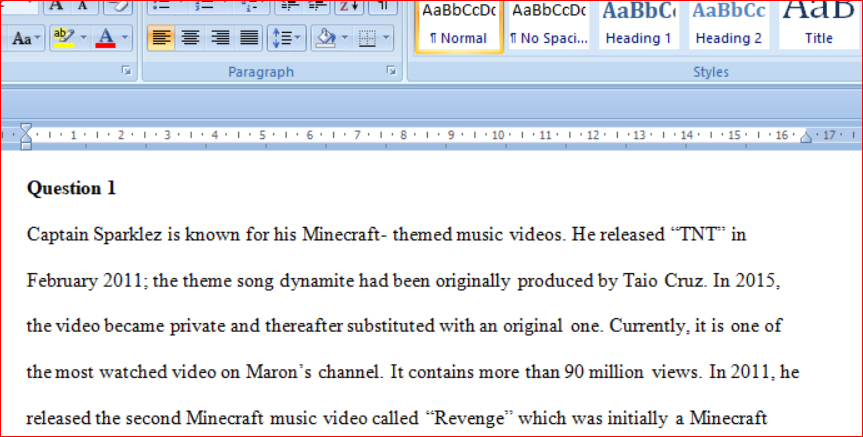
Task: Click the "Question 1" heading
Action: [x=72, y=188]
